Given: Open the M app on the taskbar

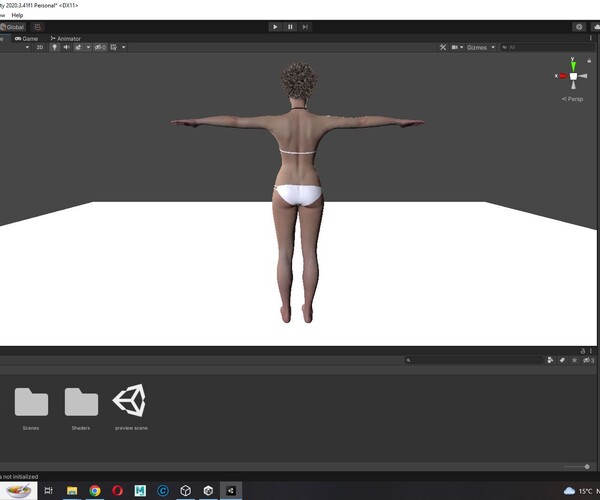Looking at the screenshot, I should [140, 490].
